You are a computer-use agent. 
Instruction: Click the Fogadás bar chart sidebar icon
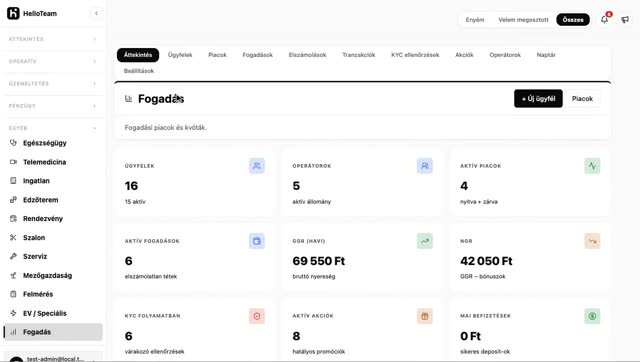13,332
